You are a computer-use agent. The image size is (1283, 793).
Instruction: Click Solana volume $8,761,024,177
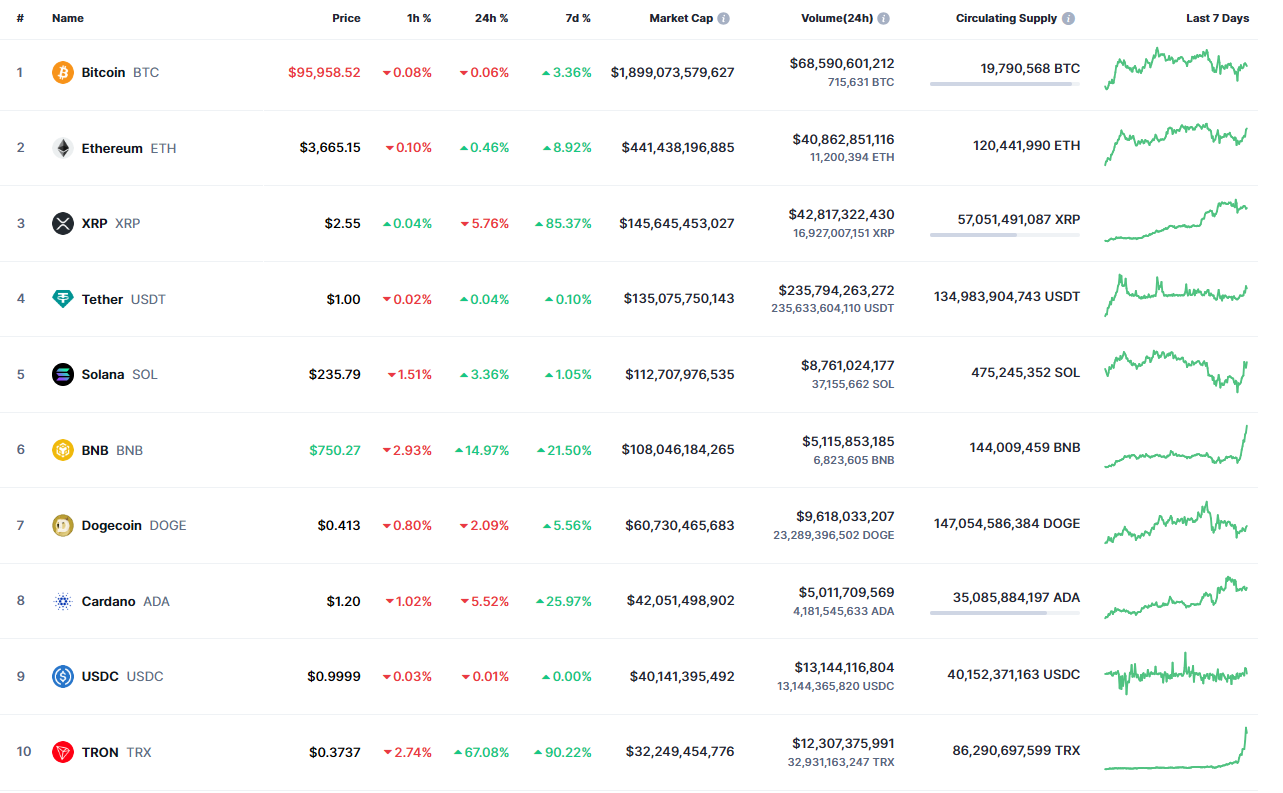(x=848, y=366)
